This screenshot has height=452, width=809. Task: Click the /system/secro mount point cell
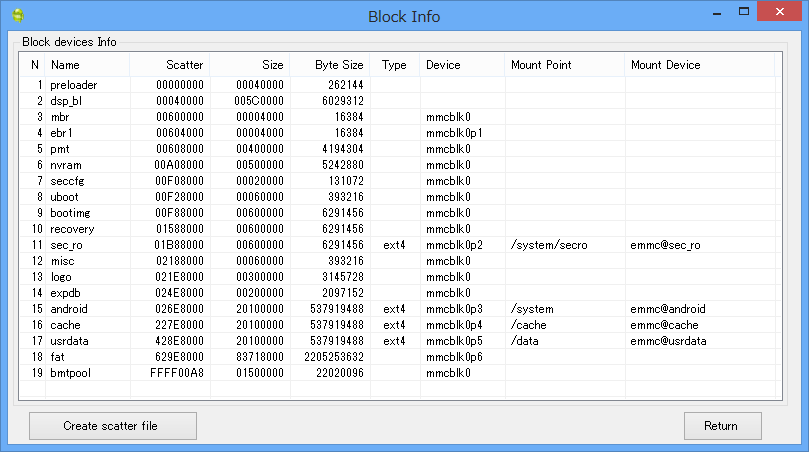tap(549, 245)
